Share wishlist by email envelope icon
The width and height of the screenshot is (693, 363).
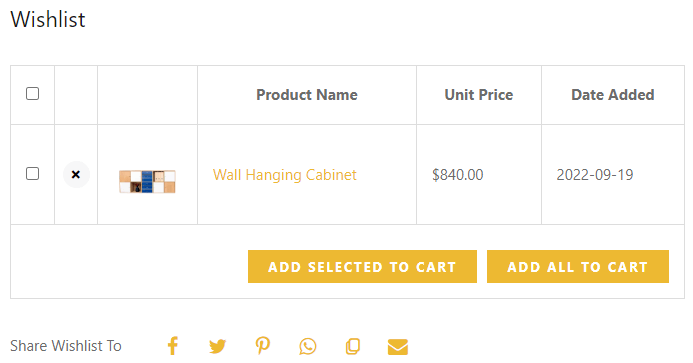(398, 347)
